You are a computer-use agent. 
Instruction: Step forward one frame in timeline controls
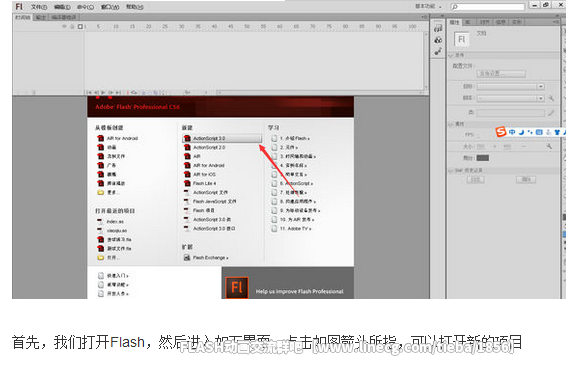[x=110, y=93]
